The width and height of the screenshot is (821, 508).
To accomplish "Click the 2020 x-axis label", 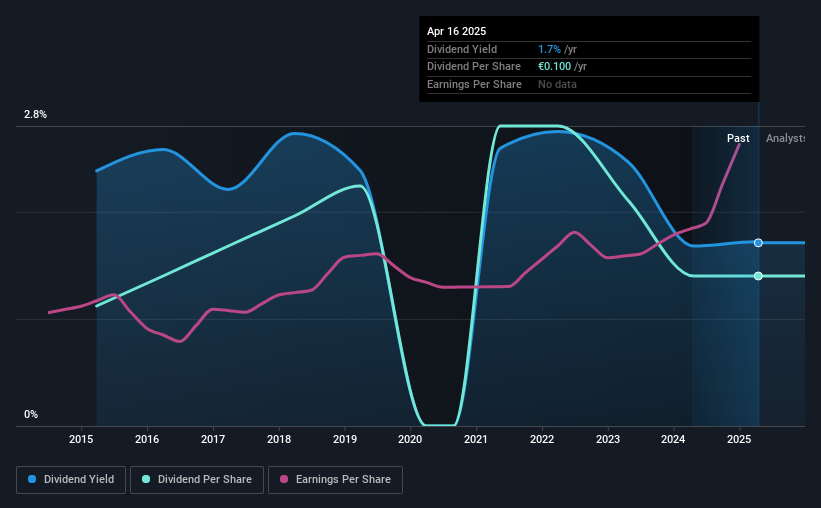I will (x=410, y=439).
